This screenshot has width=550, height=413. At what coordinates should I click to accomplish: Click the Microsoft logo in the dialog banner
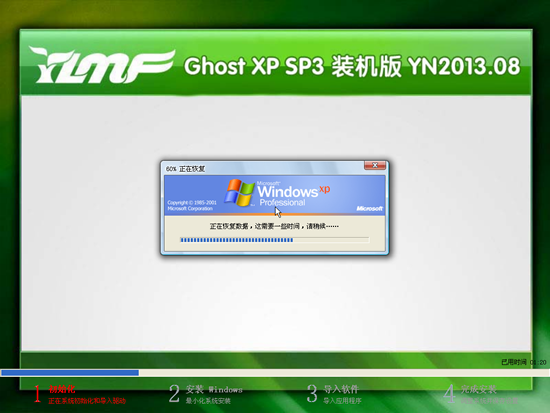369,208
